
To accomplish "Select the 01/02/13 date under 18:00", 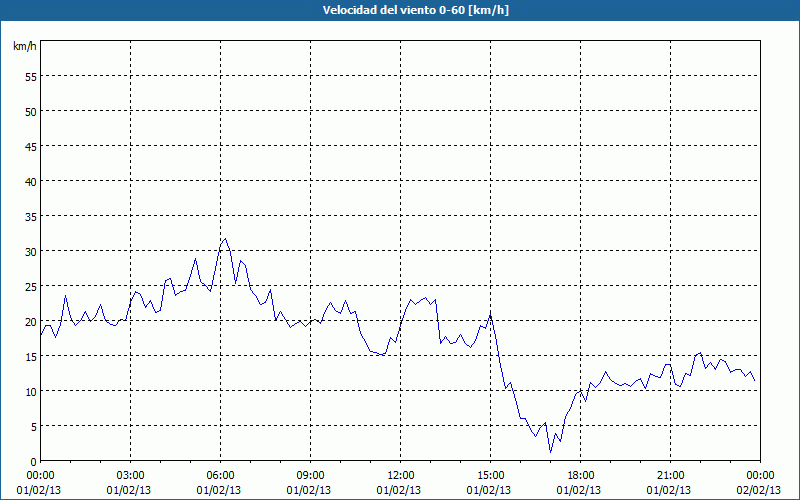I will coord(581,490).
